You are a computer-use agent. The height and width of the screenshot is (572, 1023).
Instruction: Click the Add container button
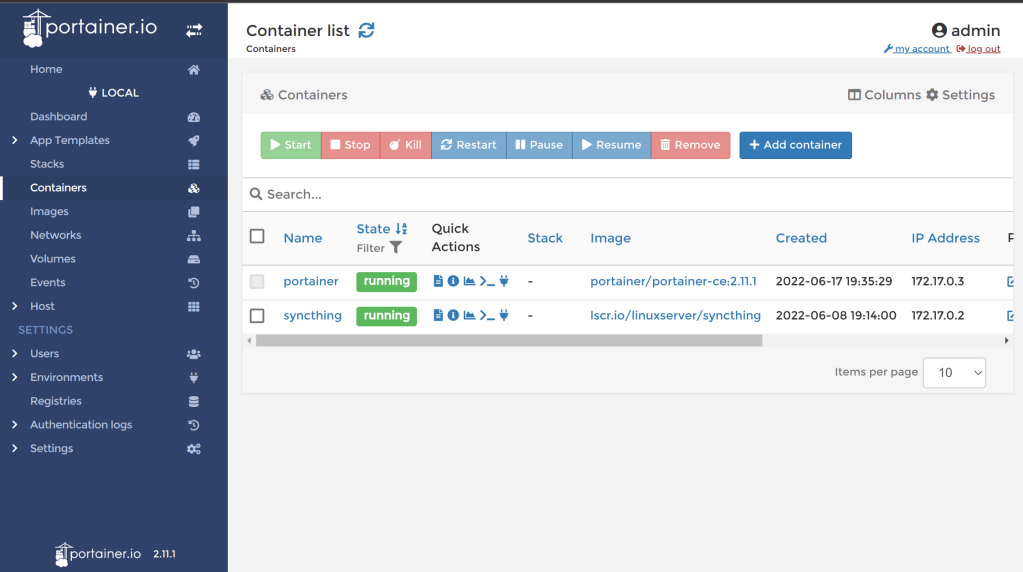(795, 145)
